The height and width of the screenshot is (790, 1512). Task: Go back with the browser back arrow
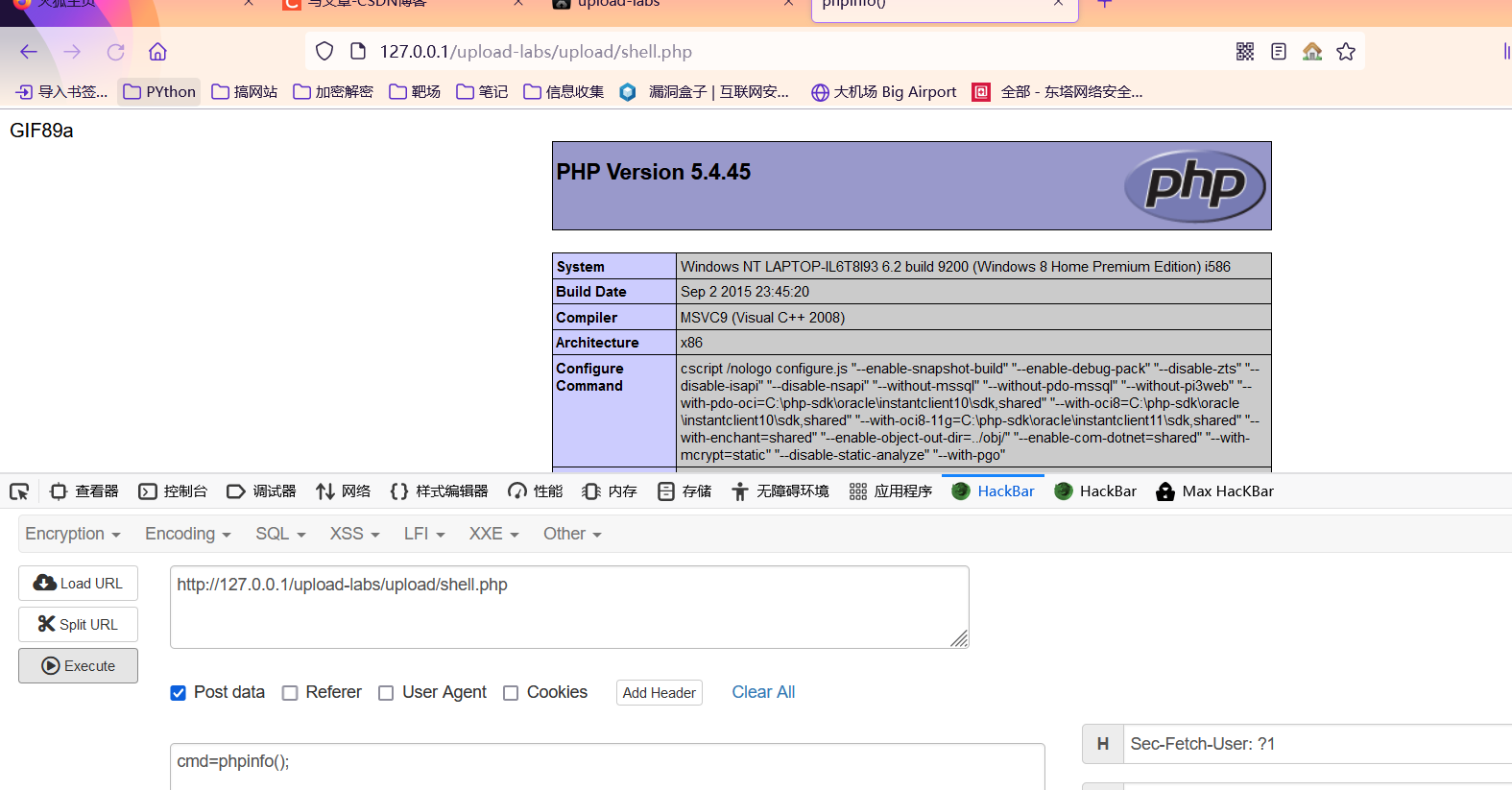(29, 52)
